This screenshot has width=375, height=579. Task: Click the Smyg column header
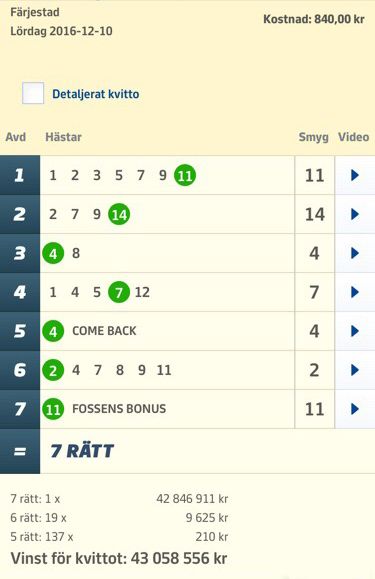313,137
